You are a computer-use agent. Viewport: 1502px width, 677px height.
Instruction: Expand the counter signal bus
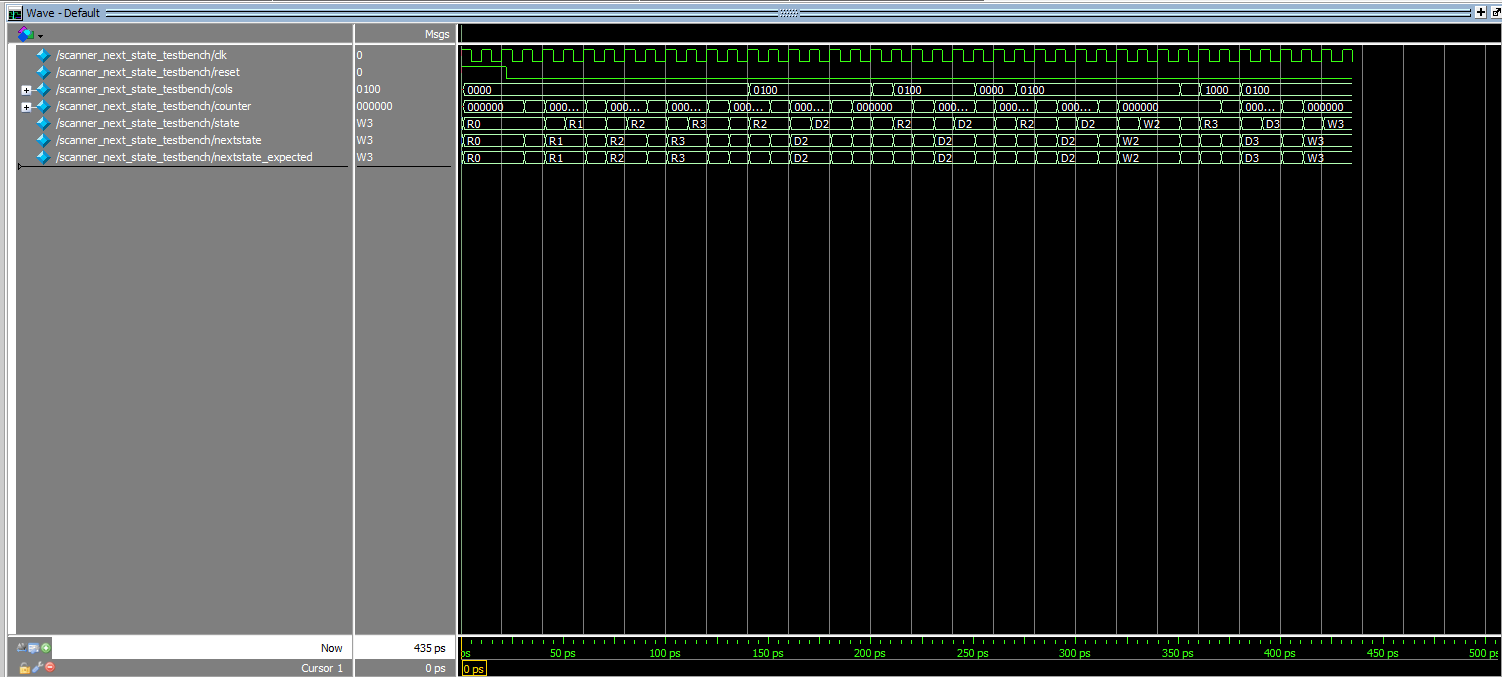[x=27, y=107]
